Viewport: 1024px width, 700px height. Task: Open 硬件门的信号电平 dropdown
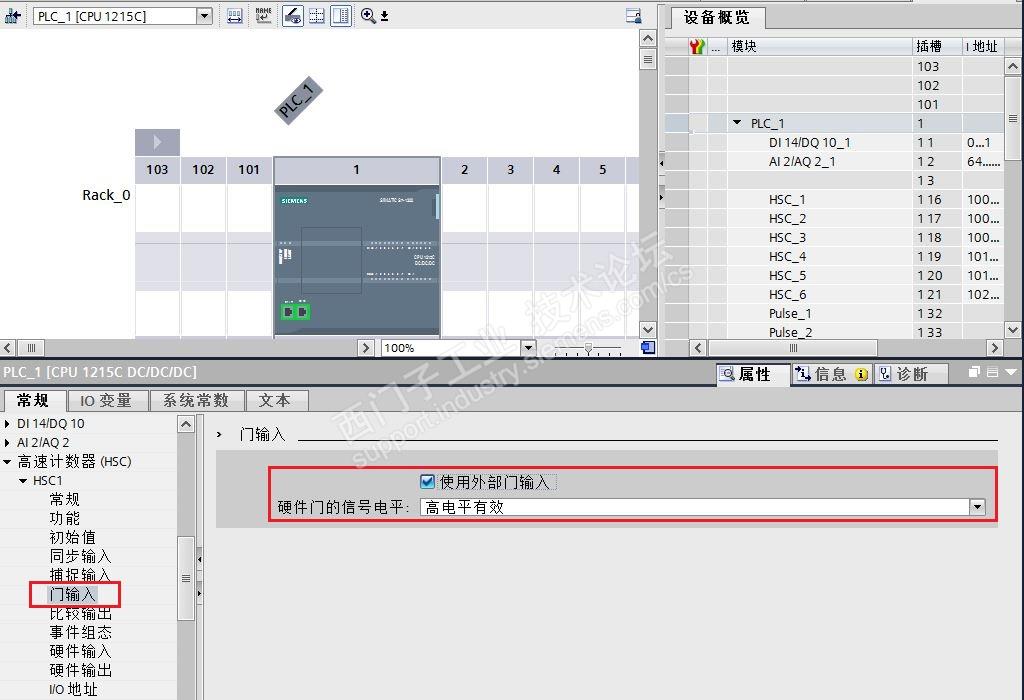(x=977, y=507)
